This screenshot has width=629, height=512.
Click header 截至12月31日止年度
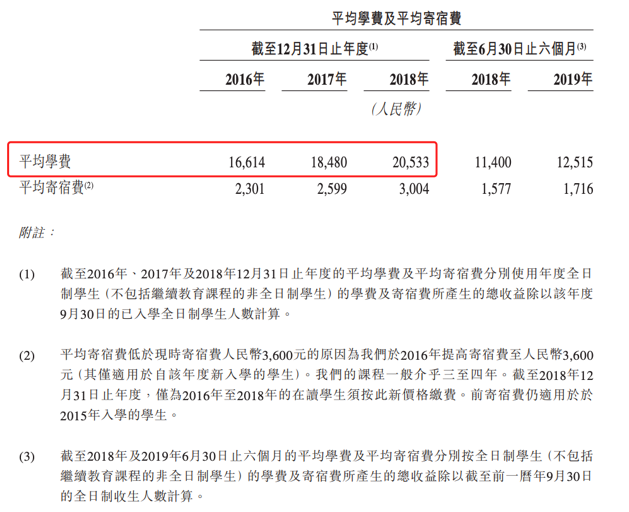tap(314, 49)
